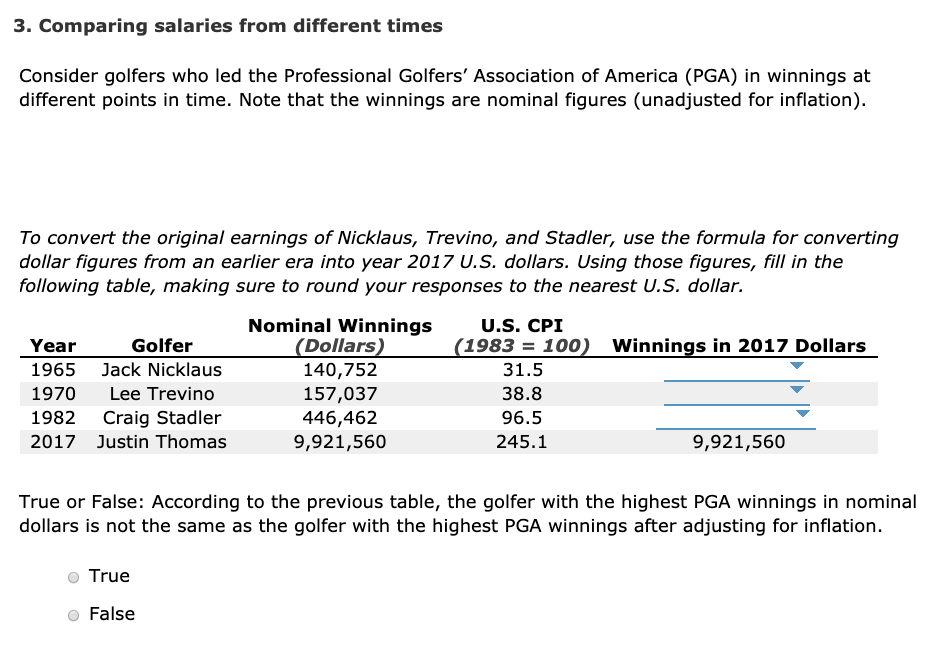The width and height of the screenshot is (952, 648).
Task: Choose True for the inflation question
Action: coord(72,576)
